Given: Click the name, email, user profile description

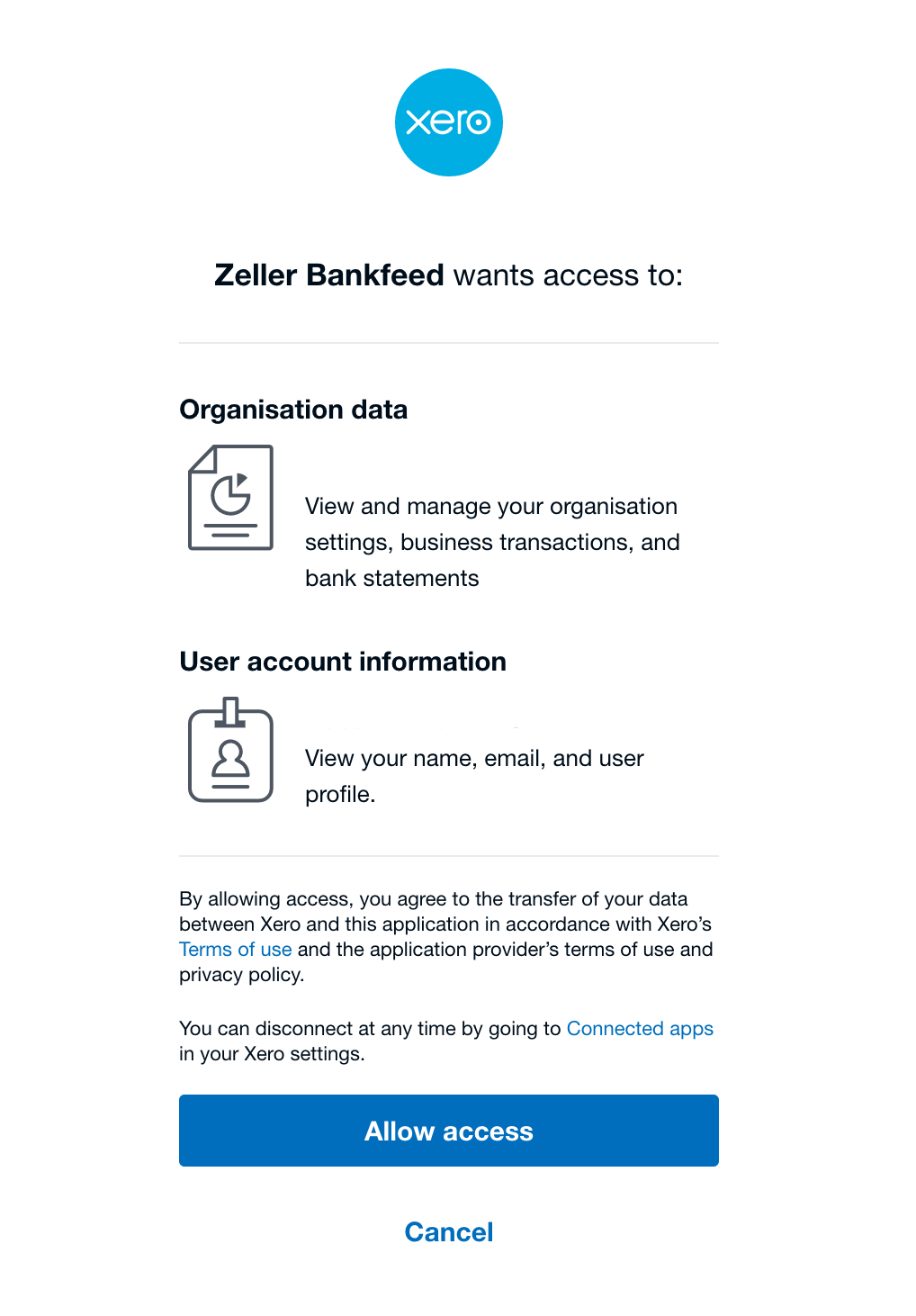Looking at the screenshot, I should pos(474,775).
